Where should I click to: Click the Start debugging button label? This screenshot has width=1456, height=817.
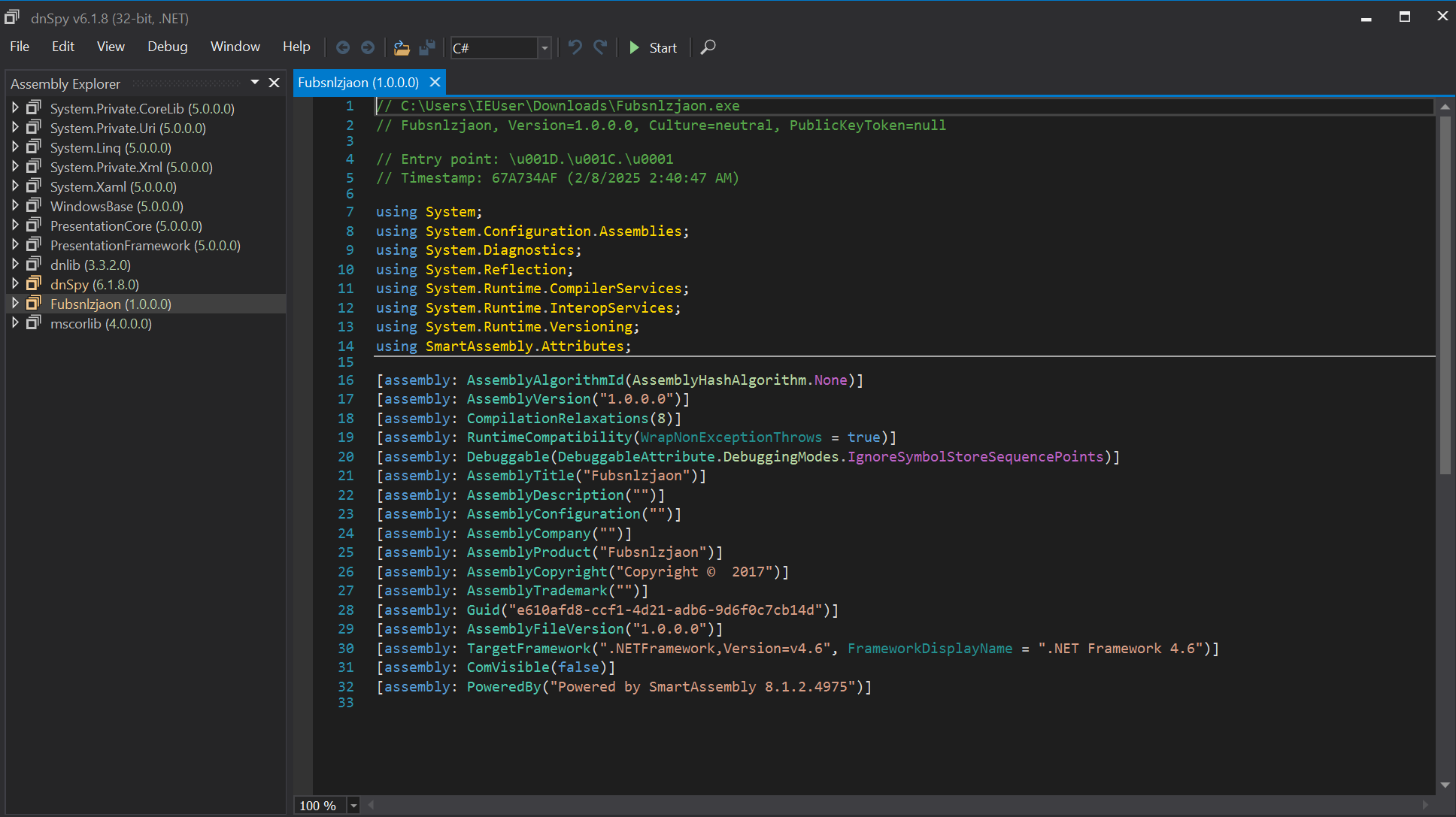click(x=663, y=48)
